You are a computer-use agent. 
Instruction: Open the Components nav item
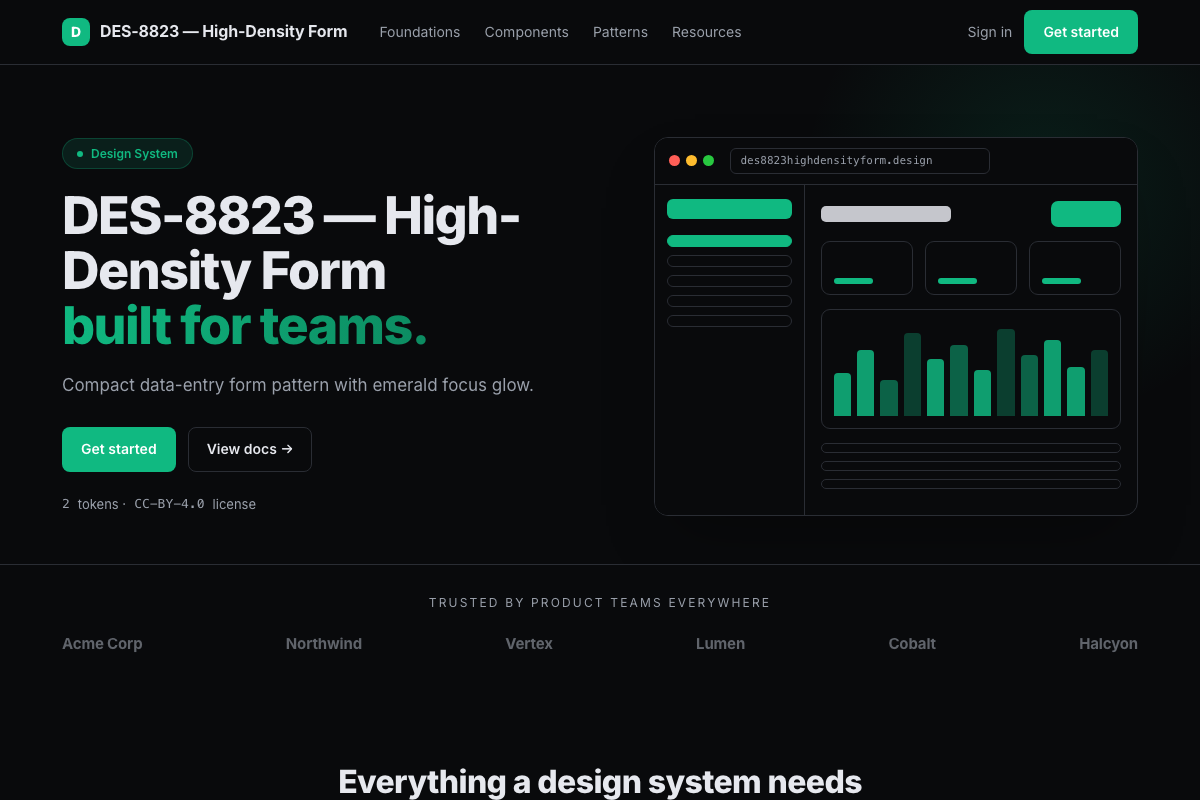click(527, 32)
